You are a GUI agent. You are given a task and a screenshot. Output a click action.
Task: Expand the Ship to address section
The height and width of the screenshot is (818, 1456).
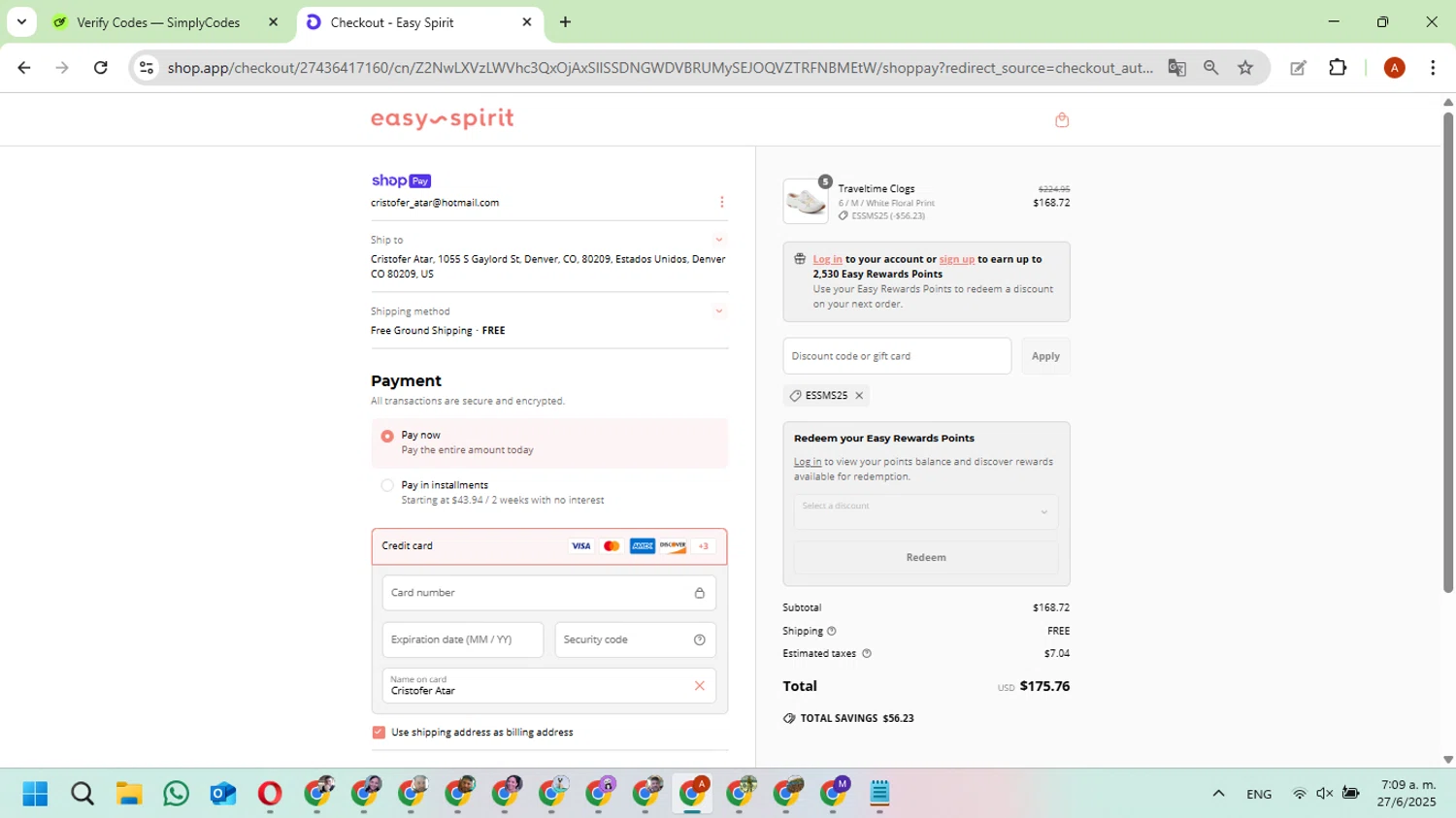pos(719,240)
